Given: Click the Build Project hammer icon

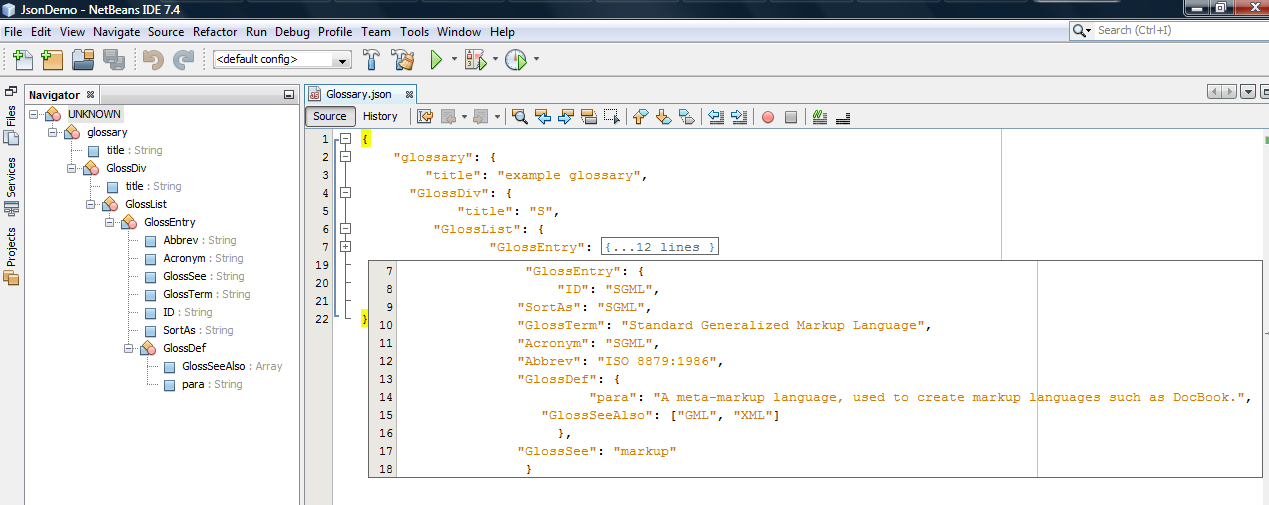Looking at the screenshot, I should pos(372,60).
